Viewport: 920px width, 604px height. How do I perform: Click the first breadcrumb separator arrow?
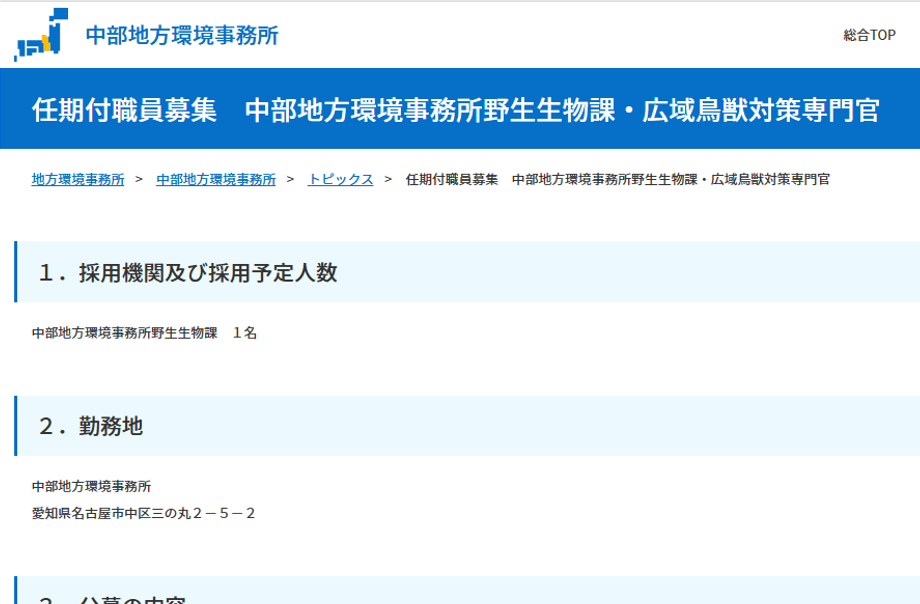(139, 179)
